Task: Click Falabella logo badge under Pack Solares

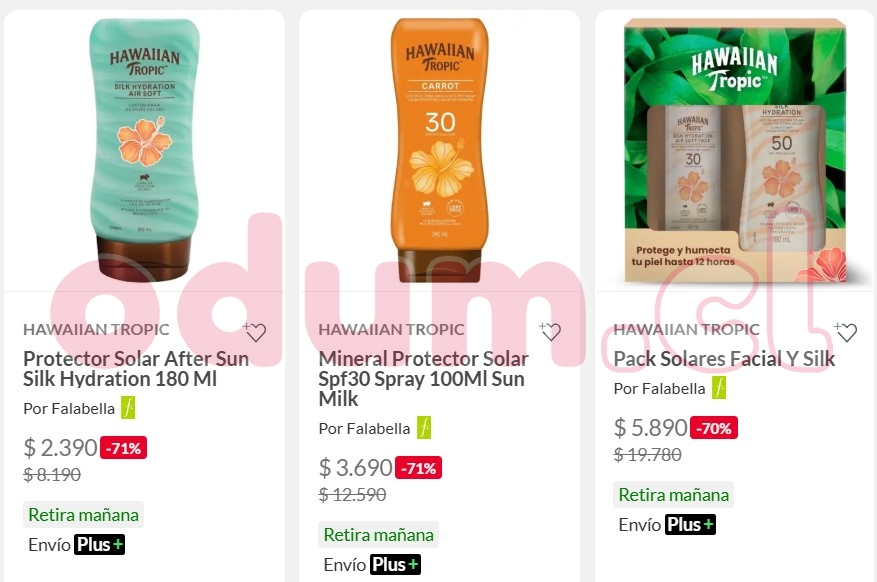Action: click(719, 388)
